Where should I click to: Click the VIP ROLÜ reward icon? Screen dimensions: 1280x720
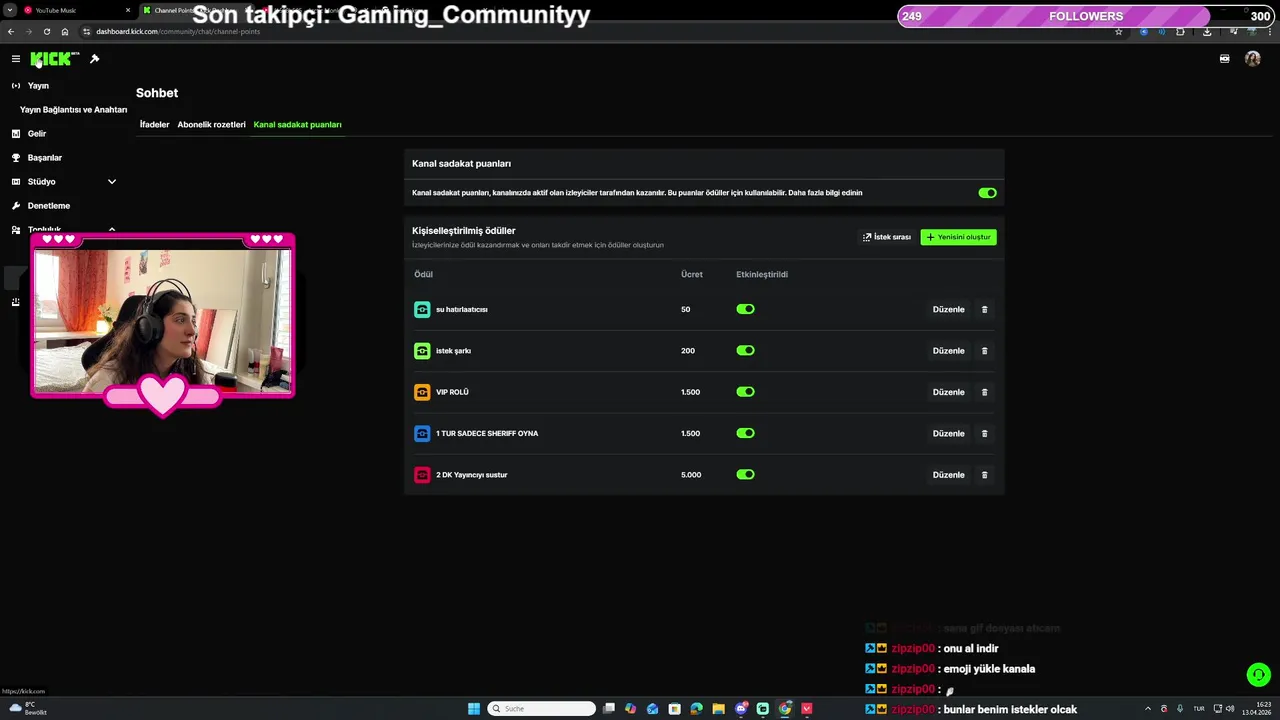coord(422,392)
